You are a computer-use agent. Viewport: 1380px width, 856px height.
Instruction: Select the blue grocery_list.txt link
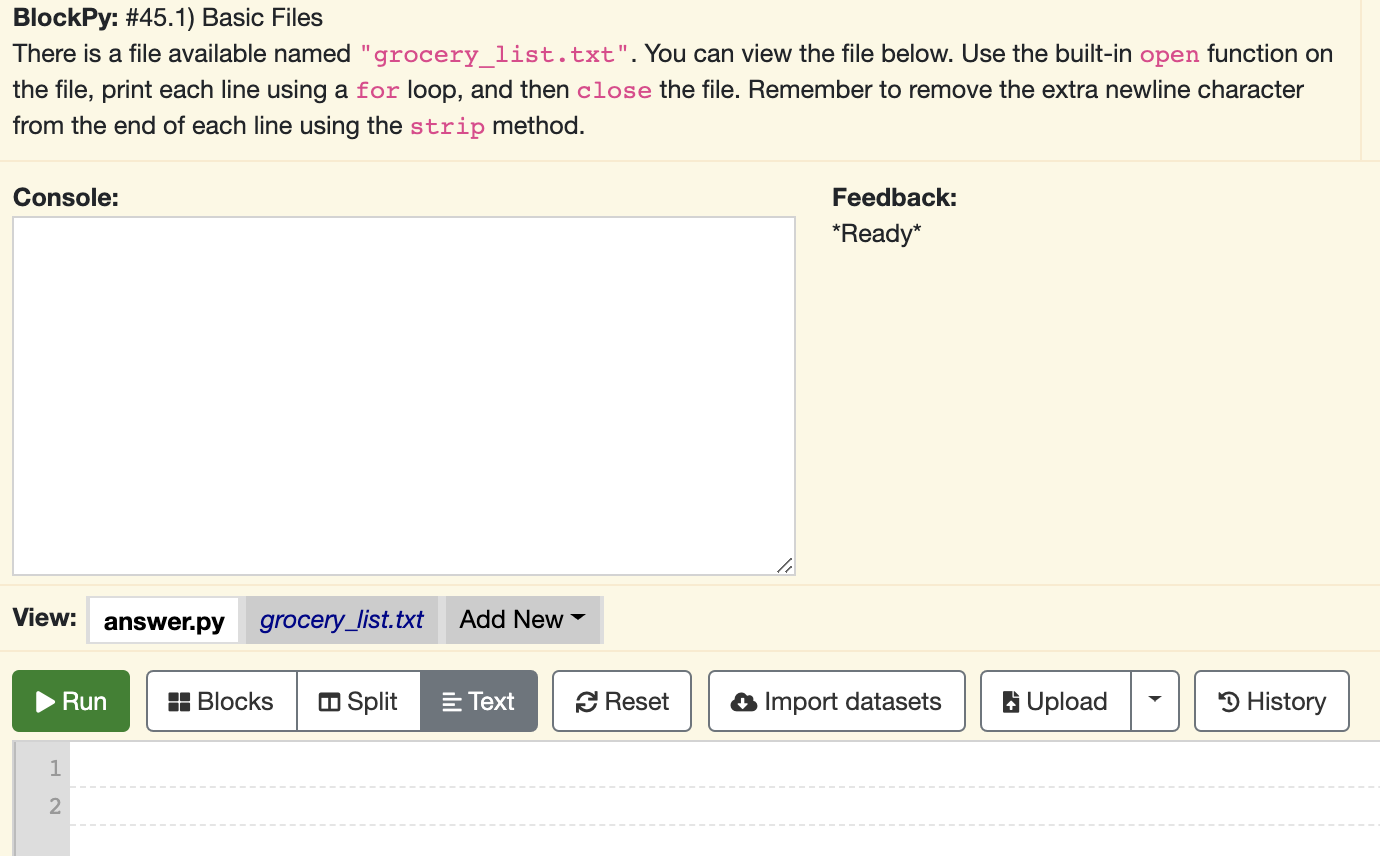(x=341, y=620)
